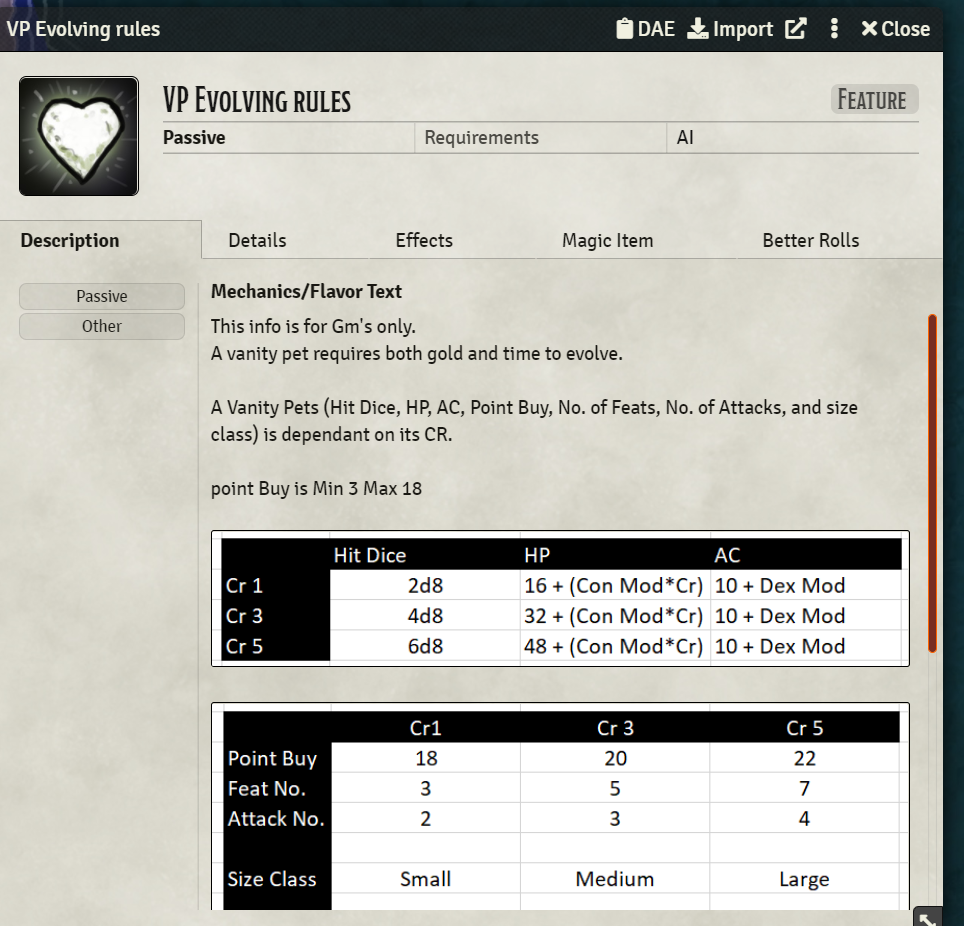This screenshot has height=926, width=964.
Task: Click the download arrow next to Import
Action: click(x=695, y=28)
